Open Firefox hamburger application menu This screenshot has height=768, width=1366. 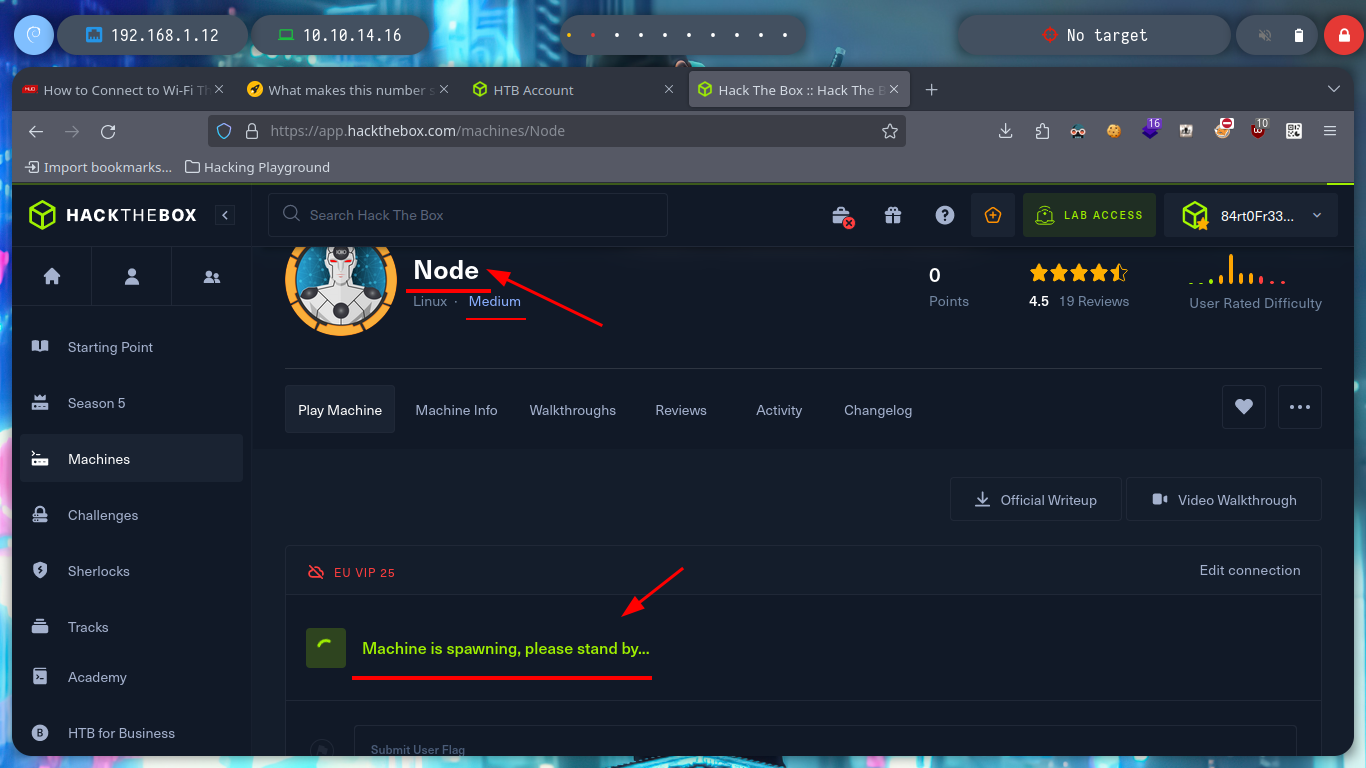tap(1329, 131)
